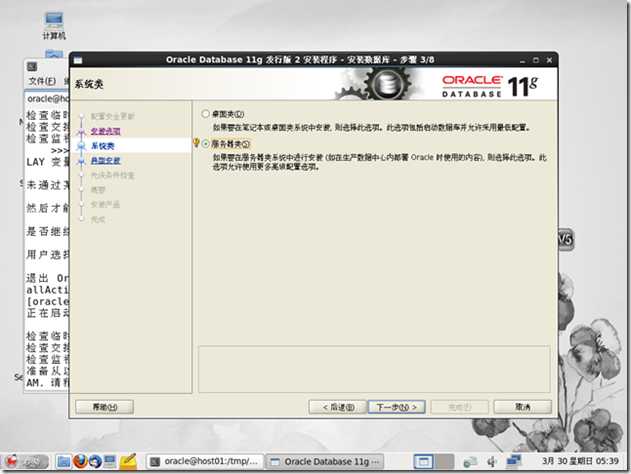Click the 帮助 help button
631x474 pixels.
pos(105,407)
